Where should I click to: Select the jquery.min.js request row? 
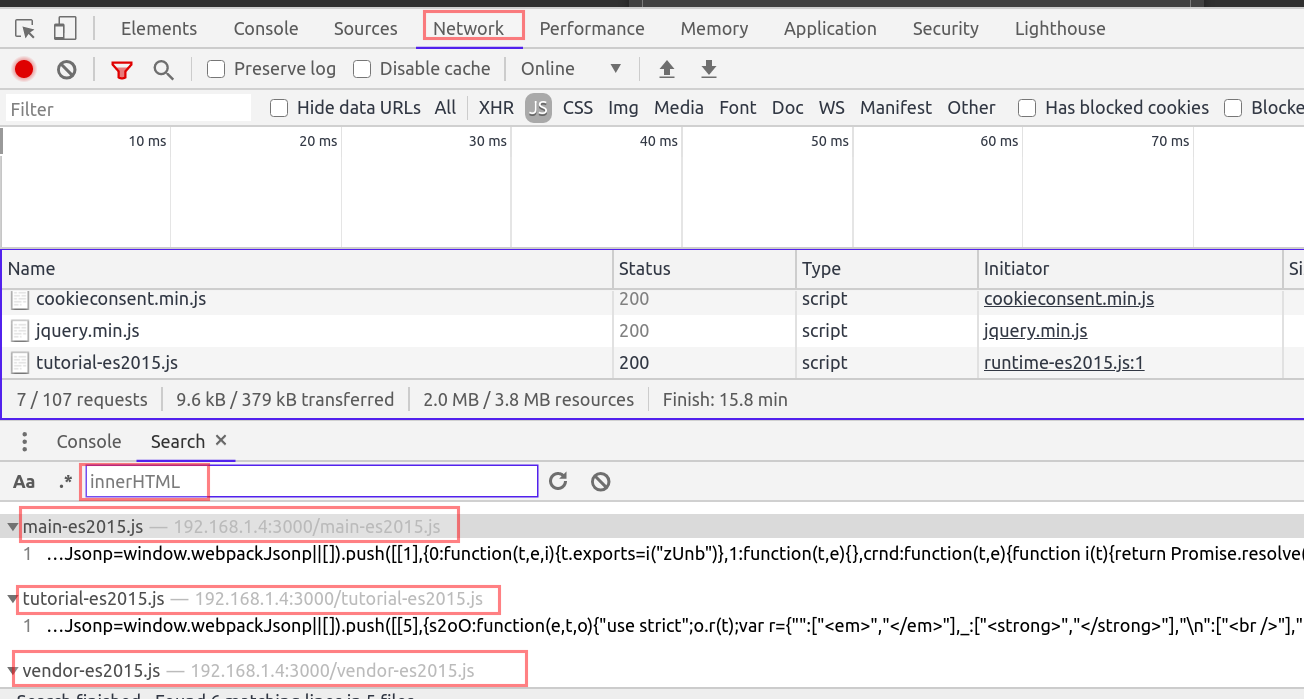click(652, 331)
